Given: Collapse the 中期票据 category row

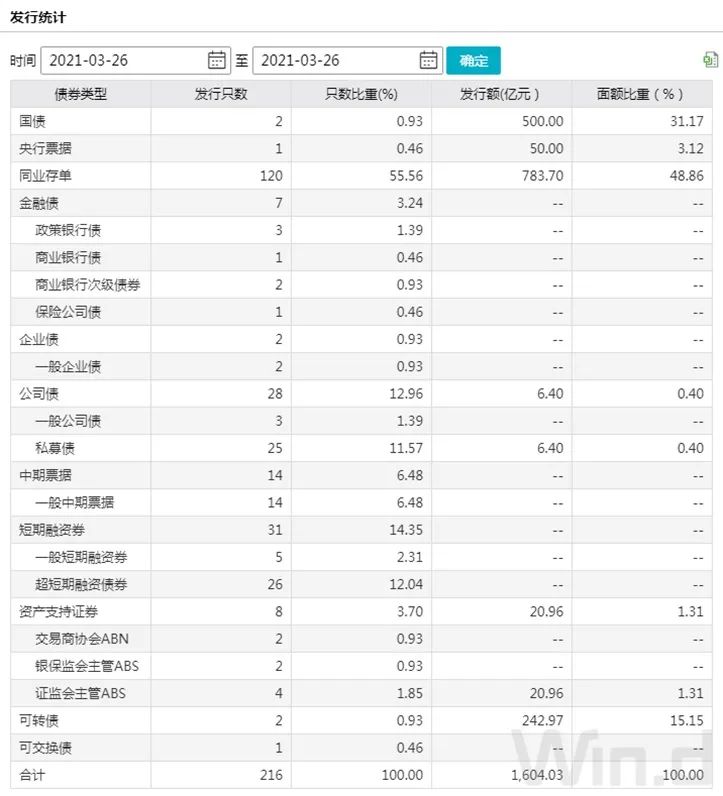Looking at the screenshot, I should click(45, 475).
